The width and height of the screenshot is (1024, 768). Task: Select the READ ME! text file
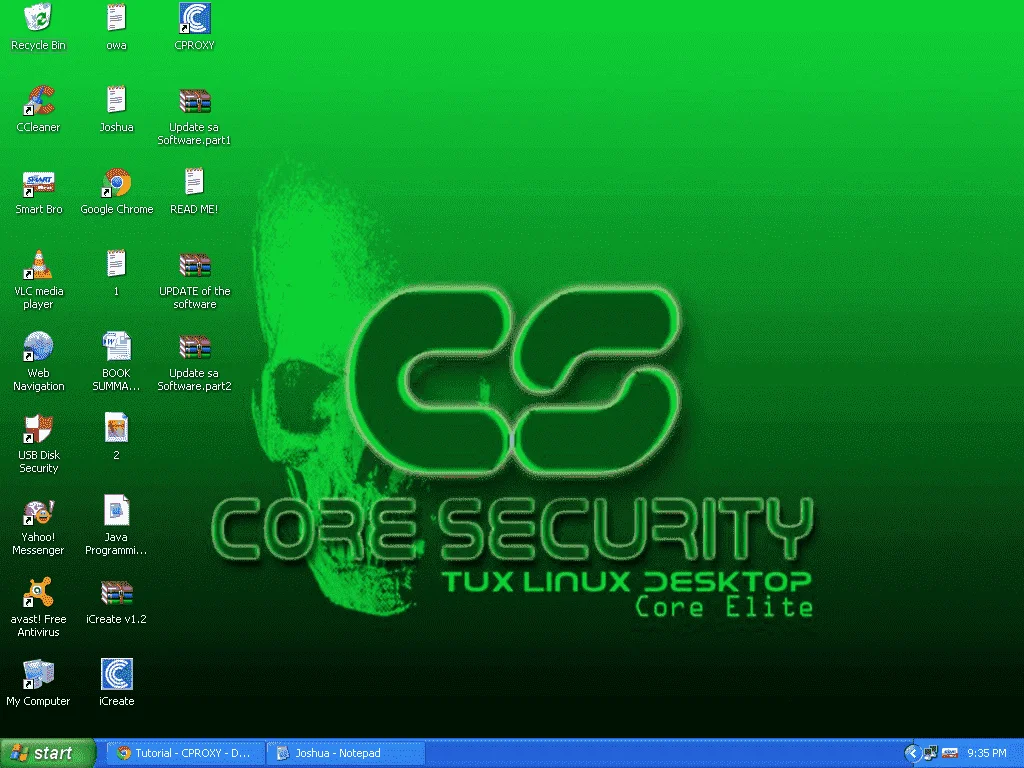pyautogui.click(x=195, y=182)
